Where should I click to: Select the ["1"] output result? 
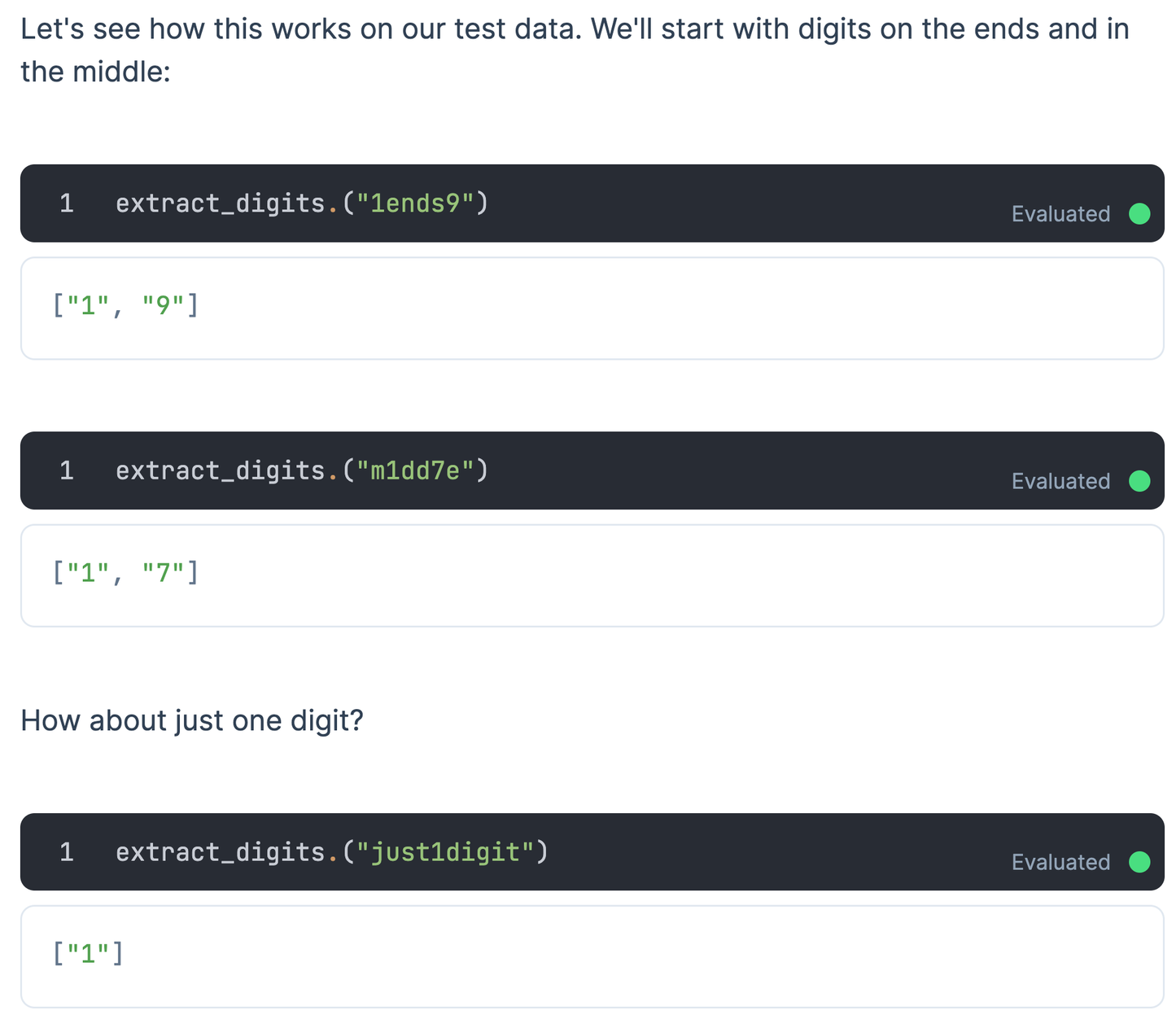tap(88, 953)
